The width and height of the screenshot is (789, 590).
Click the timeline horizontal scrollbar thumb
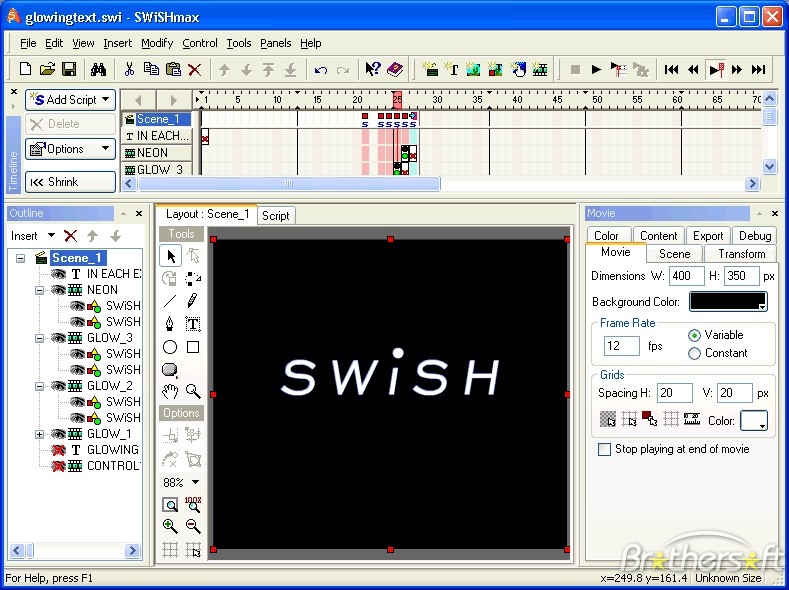[x=289, y=184]
